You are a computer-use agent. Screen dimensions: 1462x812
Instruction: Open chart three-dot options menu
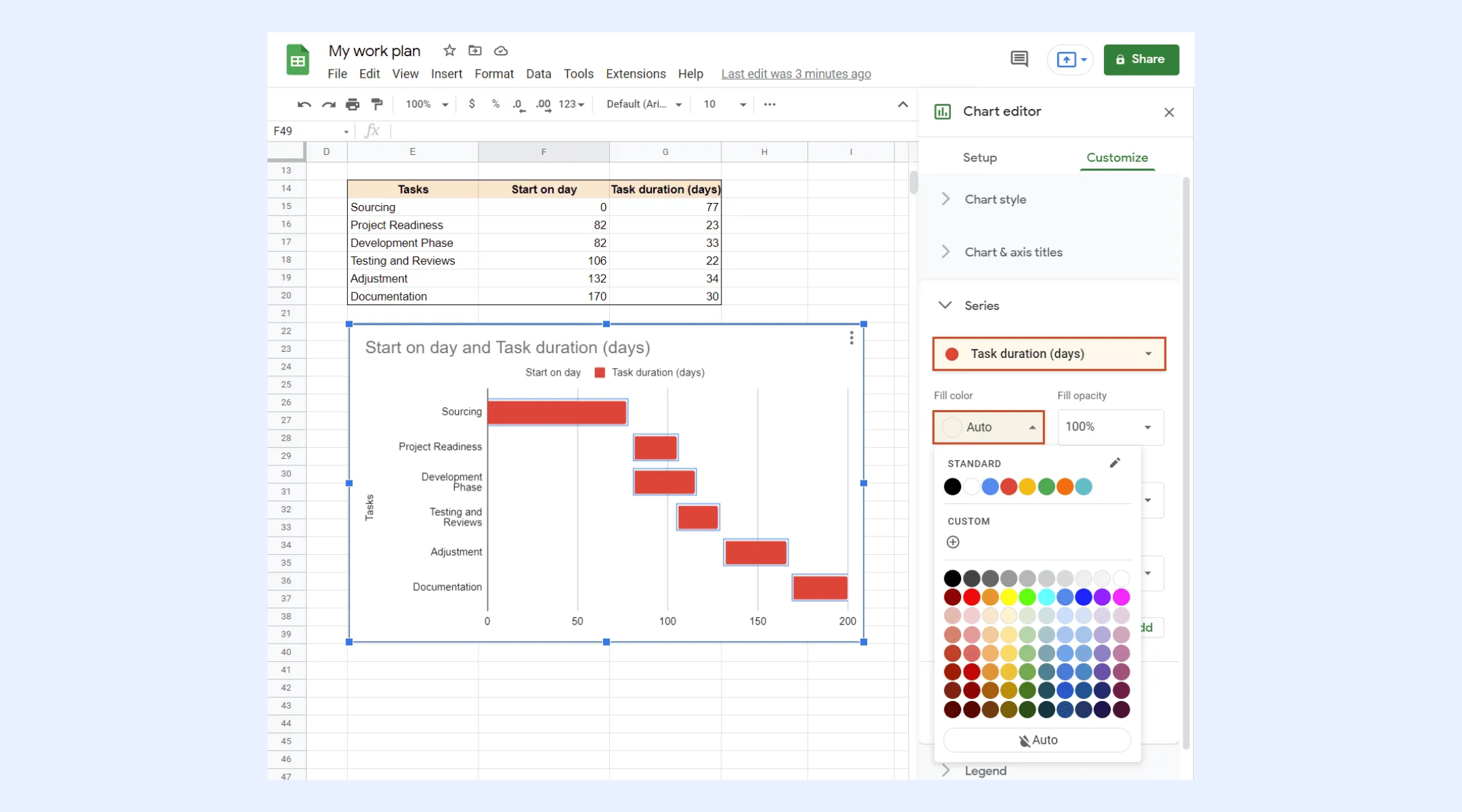pos(851,338)
